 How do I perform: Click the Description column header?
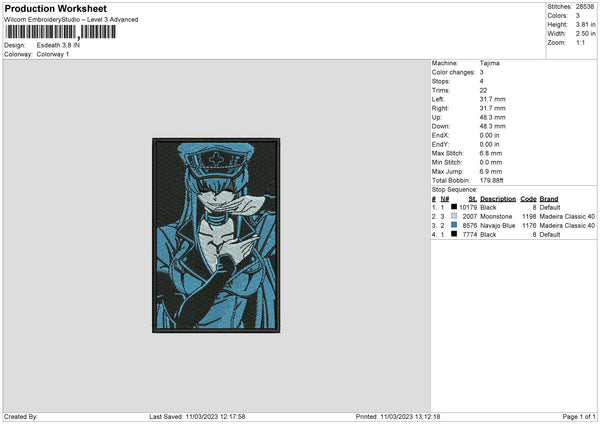(x=498, y=199)
